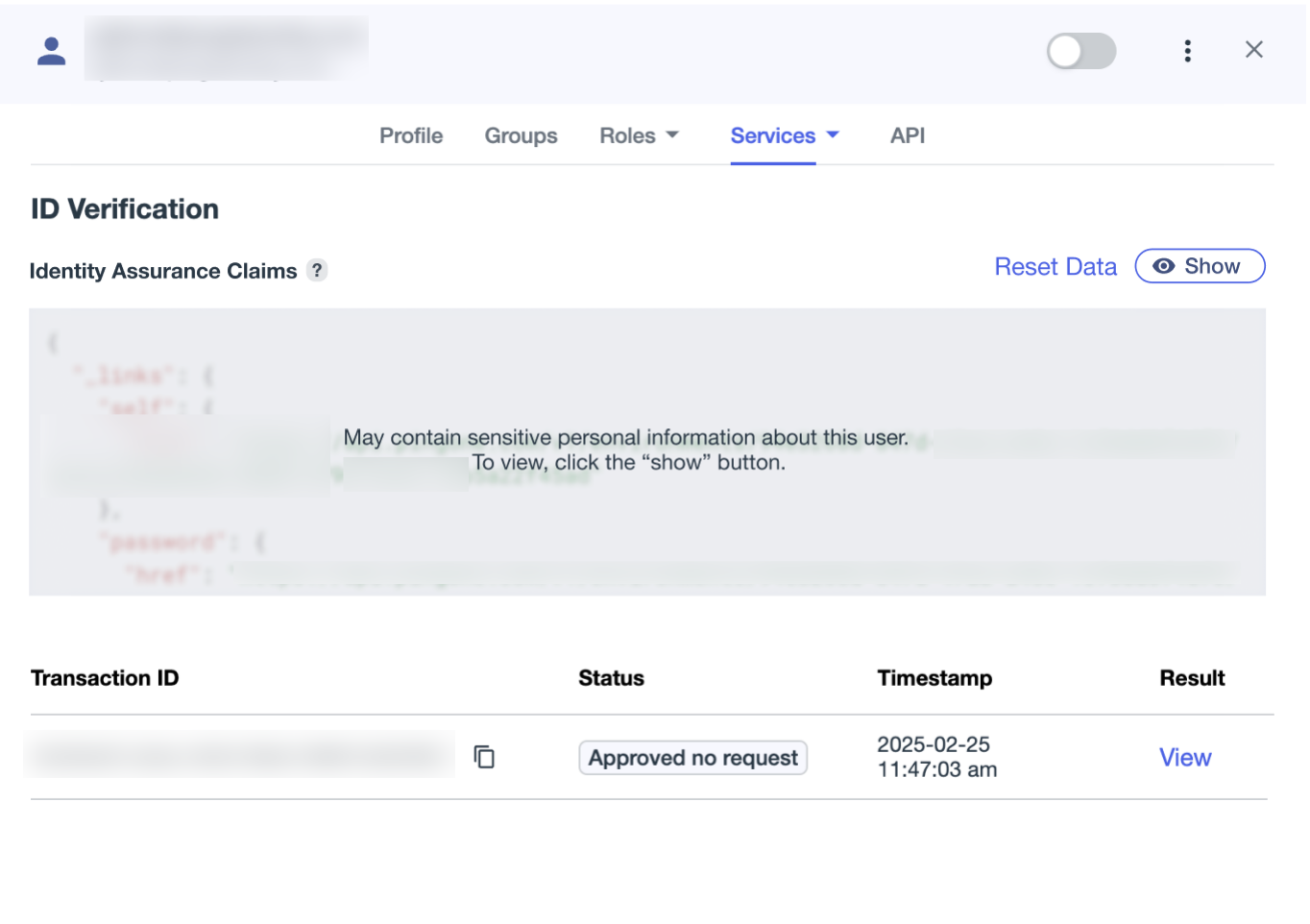Toggle the switch in the header bar
This screenshot has width=1310, height=924.
(1081, 51)
